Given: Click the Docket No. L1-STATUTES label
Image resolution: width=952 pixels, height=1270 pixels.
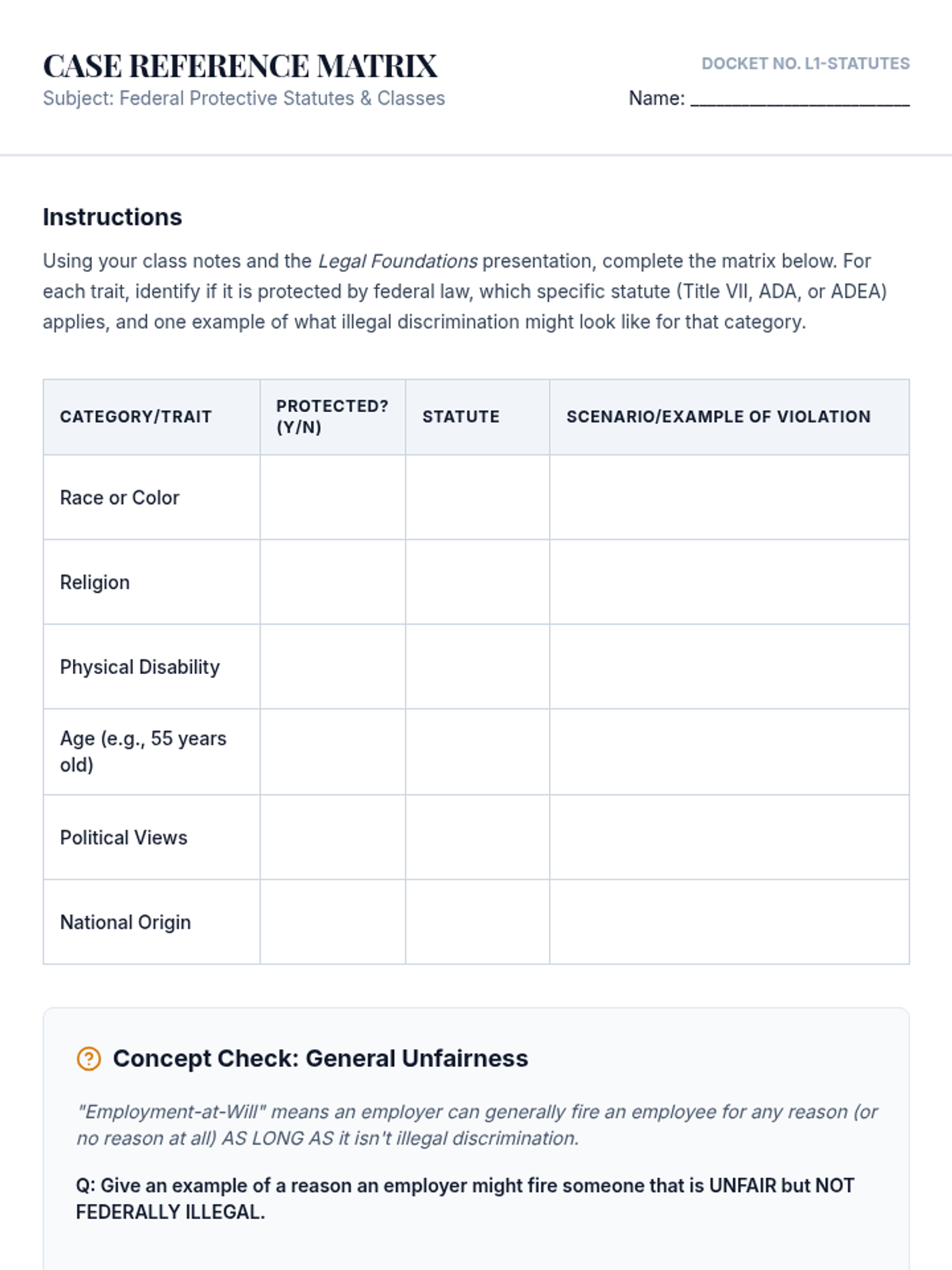Looking at the screenshot, I should click(805, 63).
